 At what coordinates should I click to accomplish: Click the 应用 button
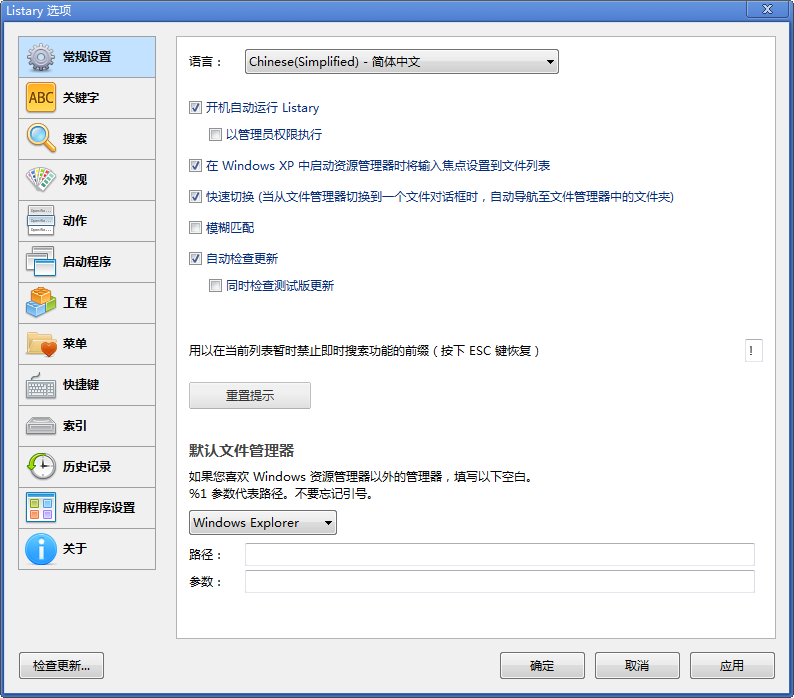[732, 665]
